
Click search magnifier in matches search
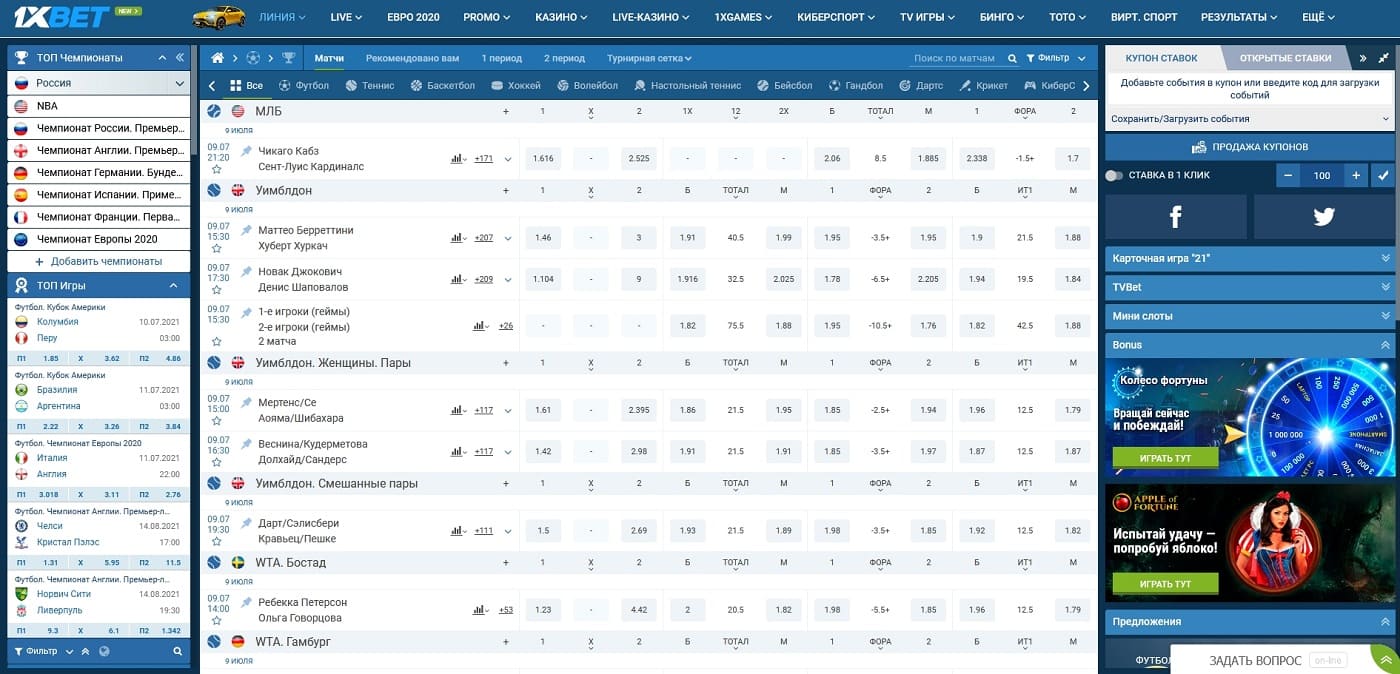(x=1012, y=58)
